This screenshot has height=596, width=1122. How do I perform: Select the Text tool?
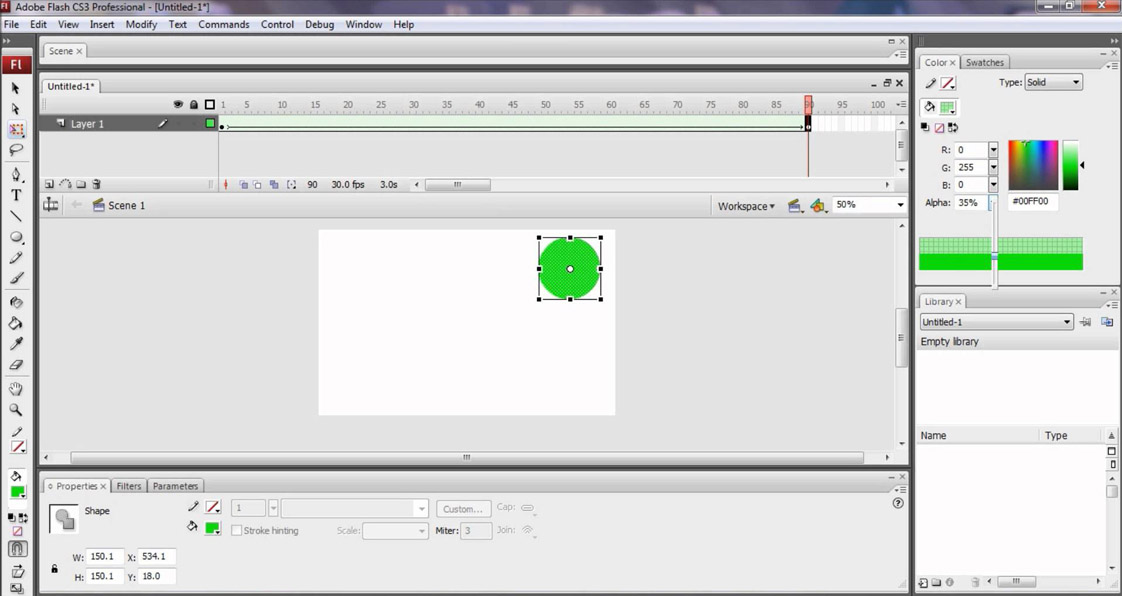tap(16, 195)
